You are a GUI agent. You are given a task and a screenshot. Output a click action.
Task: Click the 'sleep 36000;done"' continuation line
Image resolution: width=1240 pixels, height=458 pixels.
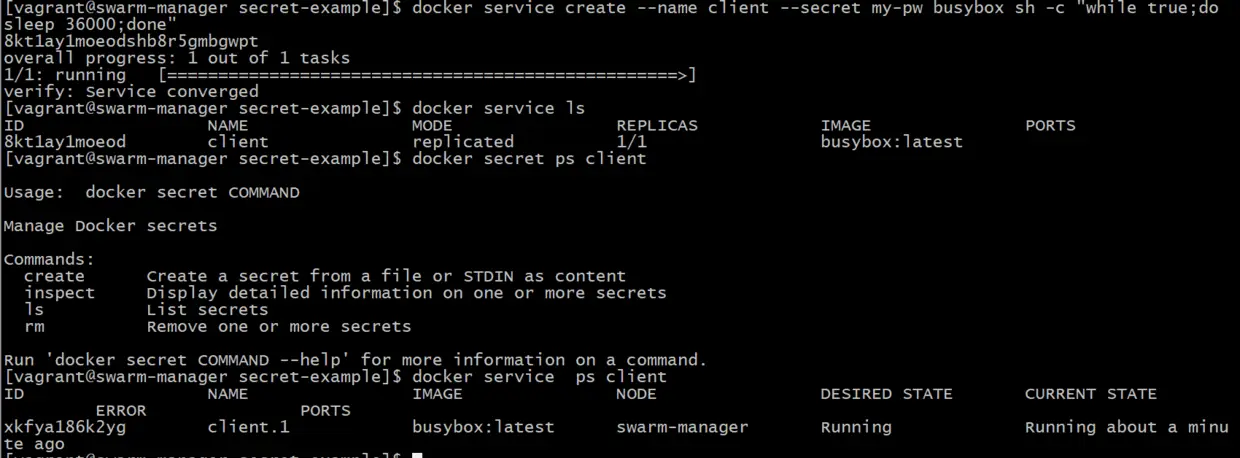(x=90, y=25)
